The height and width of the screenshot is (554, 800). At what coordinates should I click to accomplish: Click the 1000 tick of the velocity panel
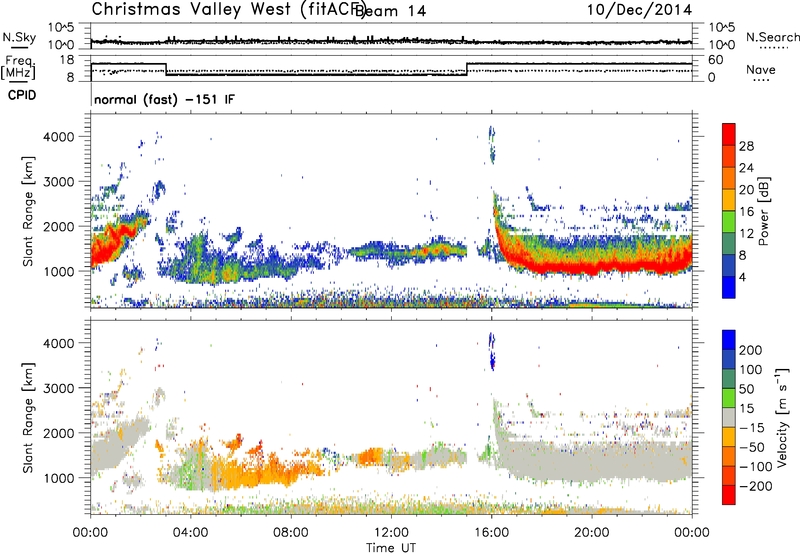[59, 478]
